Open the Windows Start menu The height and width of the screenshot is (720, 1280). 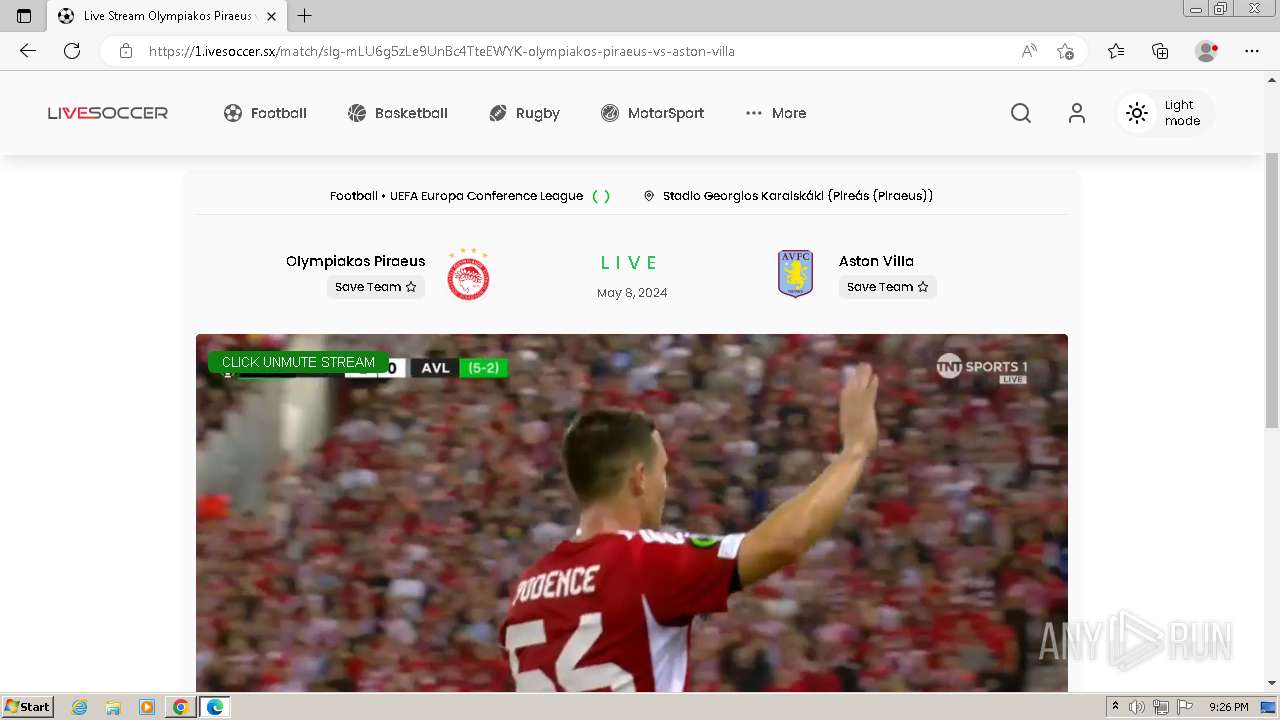click(28, 707)
